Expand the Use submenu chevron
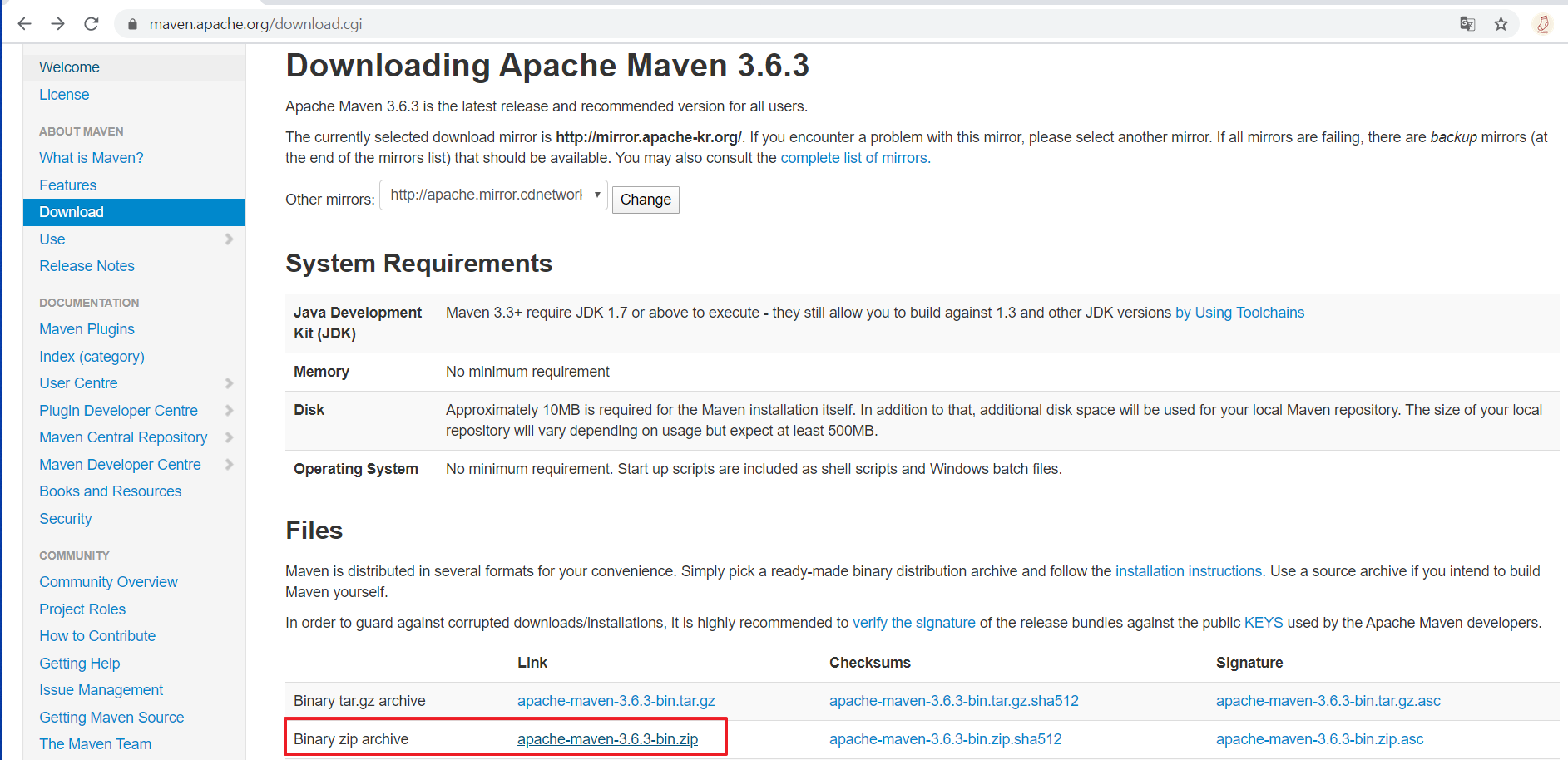 (x=229, y=239)
